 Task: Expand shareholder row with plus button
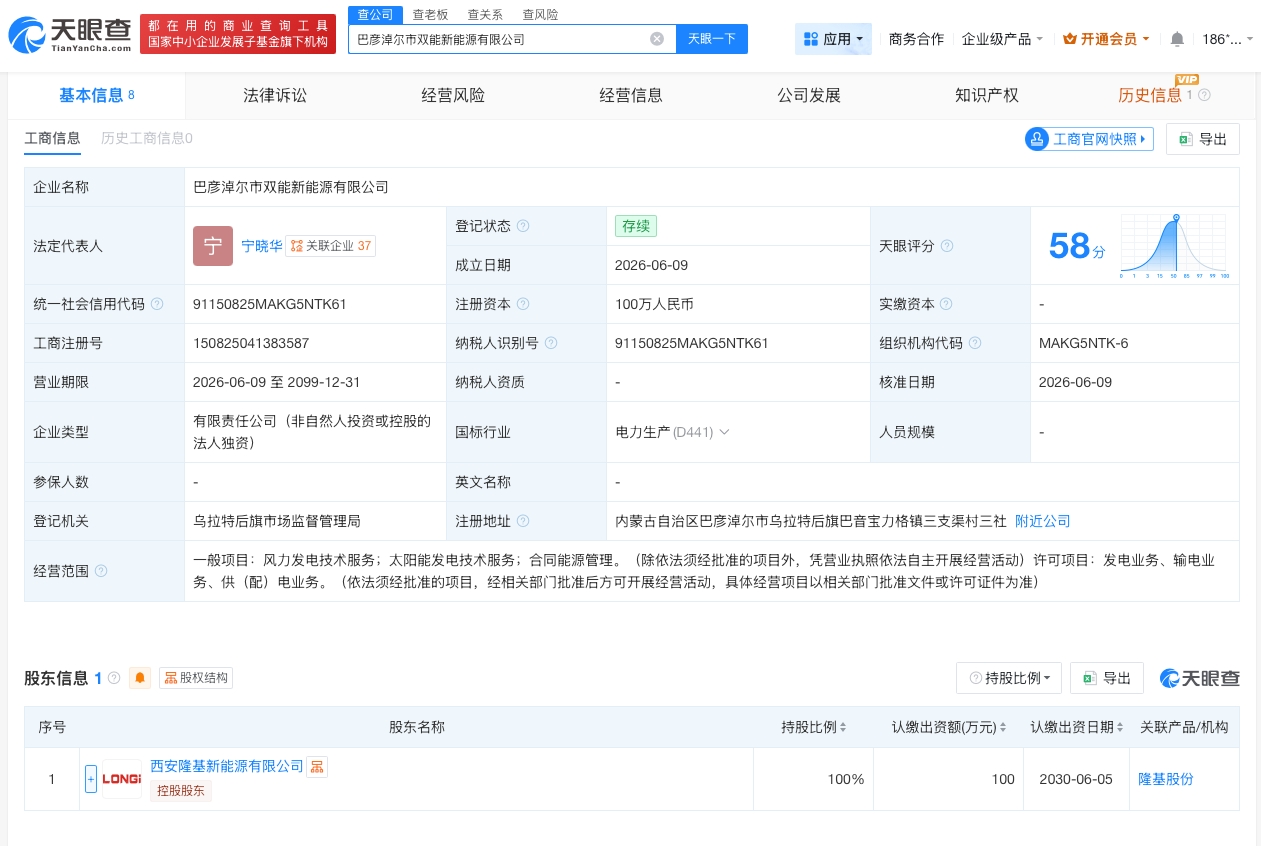tap(91, 779)
